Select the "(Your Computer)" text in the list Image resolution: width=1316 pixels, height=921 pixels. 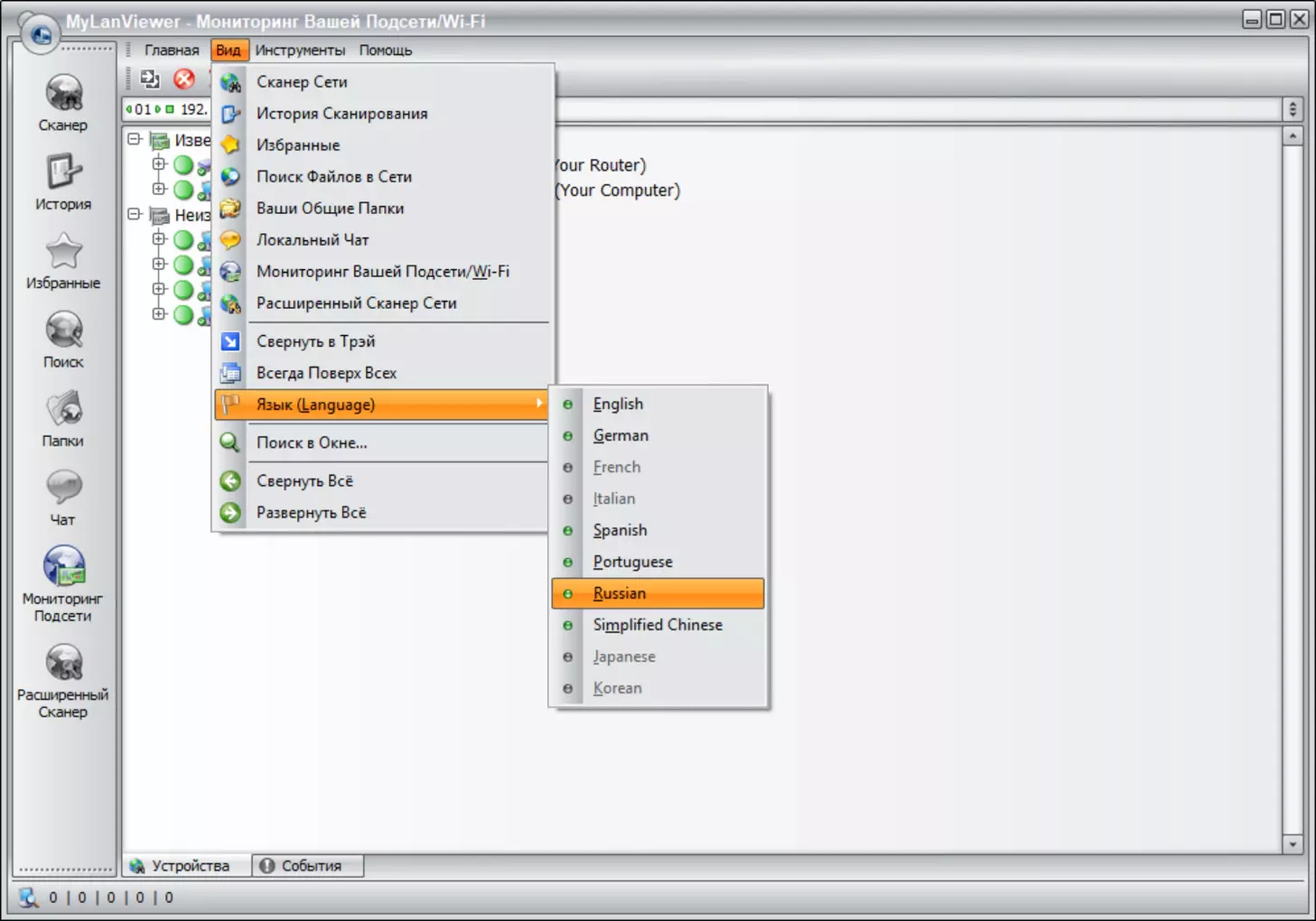[x=618, y=191]
